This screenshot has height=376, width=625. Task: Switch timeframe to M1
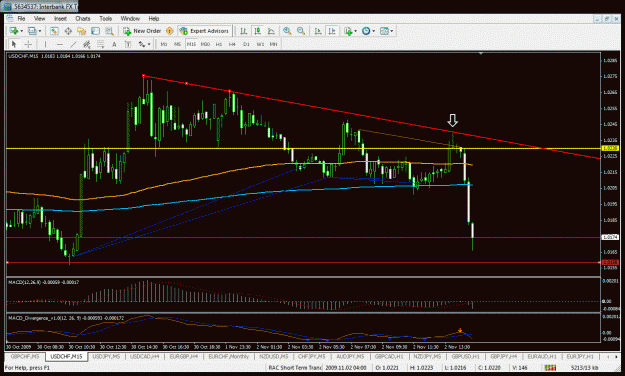click(x=164, y=44)
